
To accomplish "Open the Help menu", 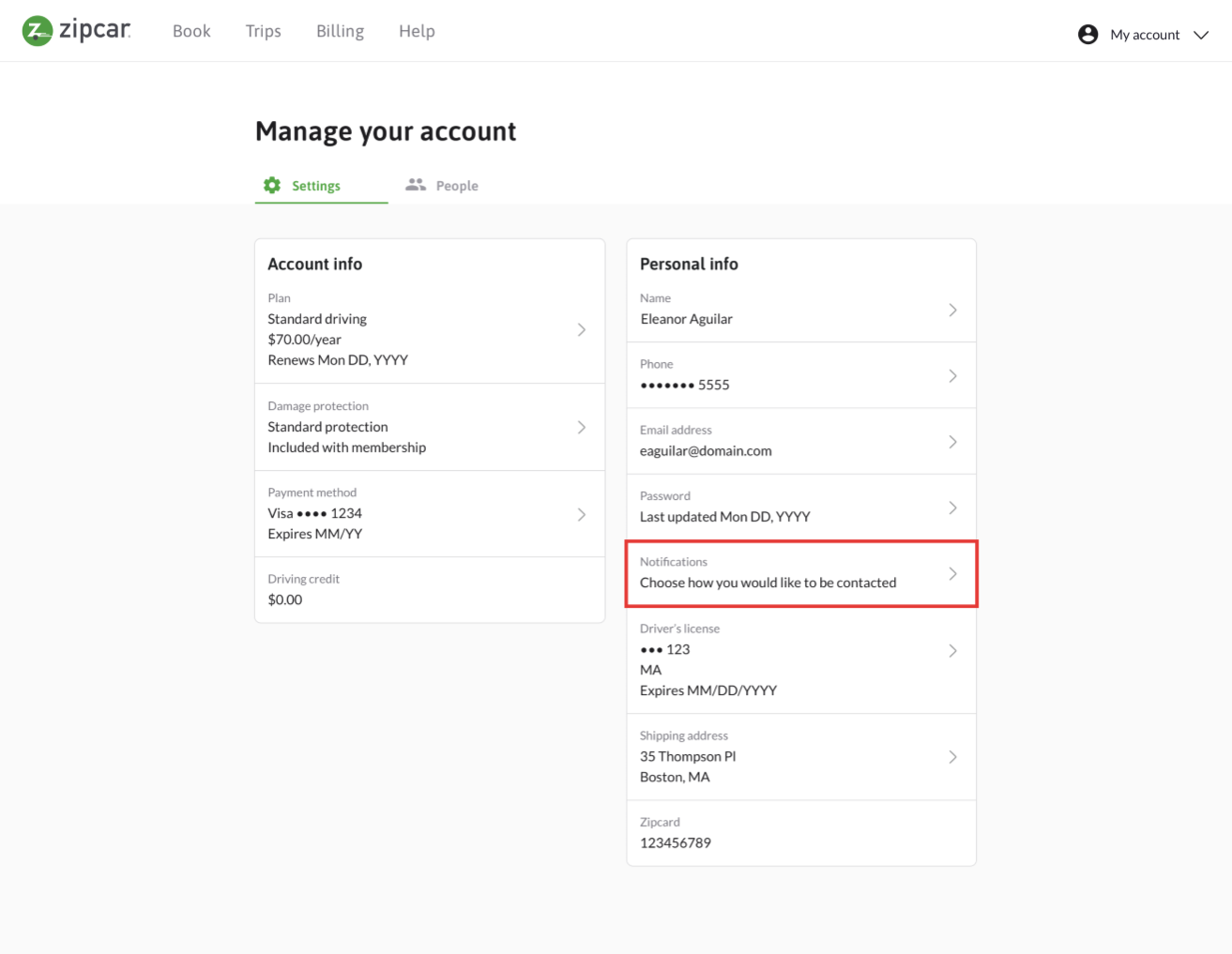I will pos(417,31).
